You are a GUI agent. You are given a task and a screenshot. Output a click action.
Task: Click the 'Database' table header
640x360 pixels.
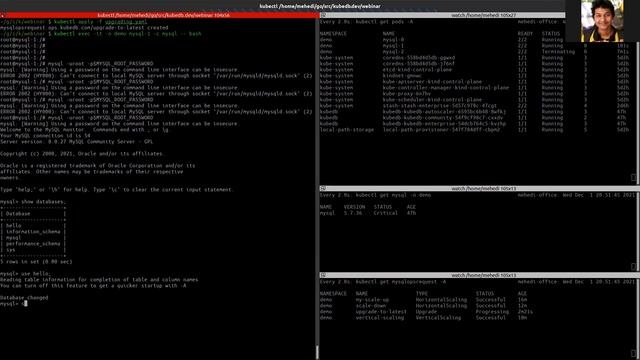18,213
